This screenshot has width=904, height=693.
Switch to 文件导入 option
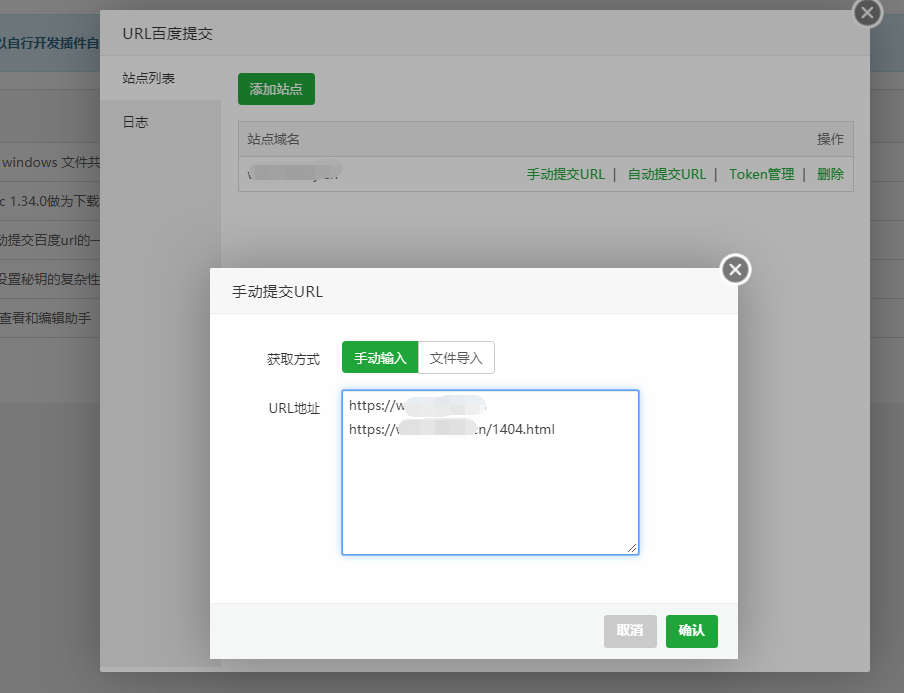point(456,357)
